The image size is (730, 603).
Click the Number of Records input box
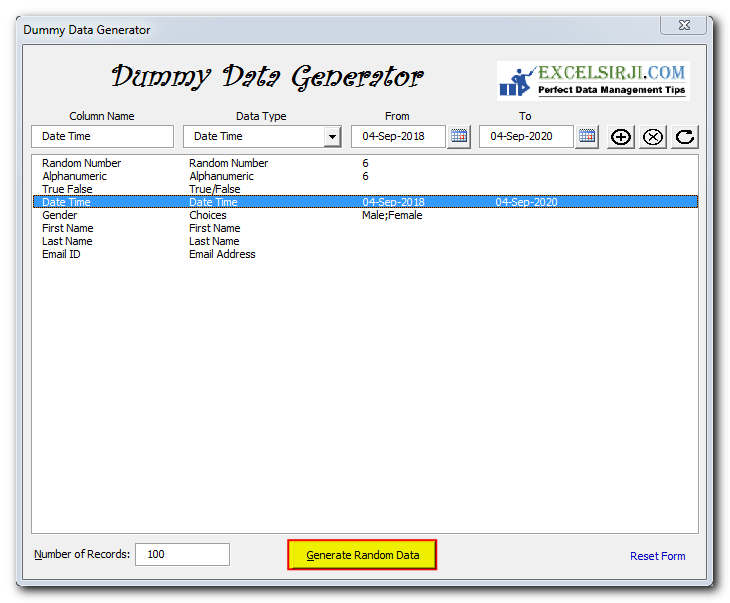[x=182, y=555]
